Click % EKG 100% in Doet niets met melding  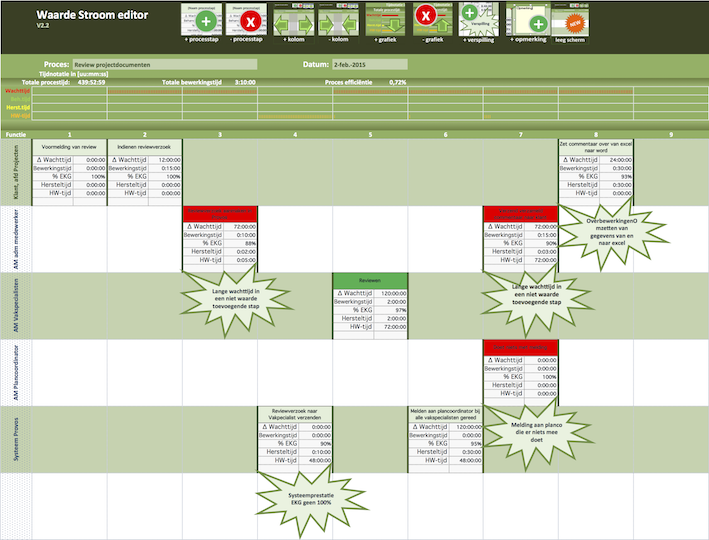point(541,377)
